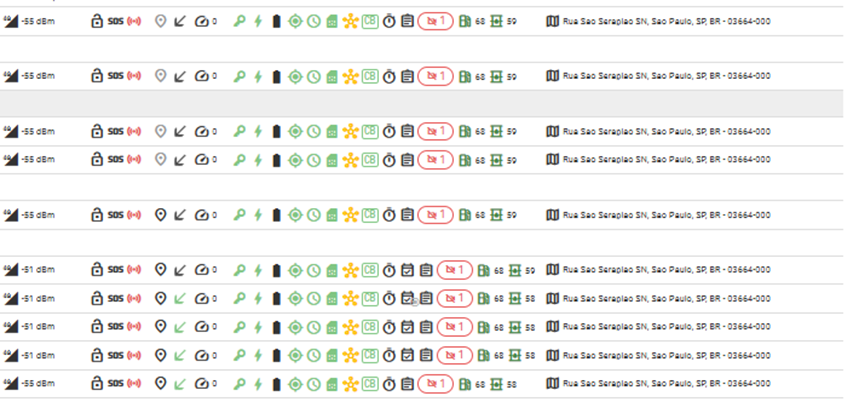Click the map icon in the last row
The height and width of the screenshot is (419, 859).
[552, 384]
